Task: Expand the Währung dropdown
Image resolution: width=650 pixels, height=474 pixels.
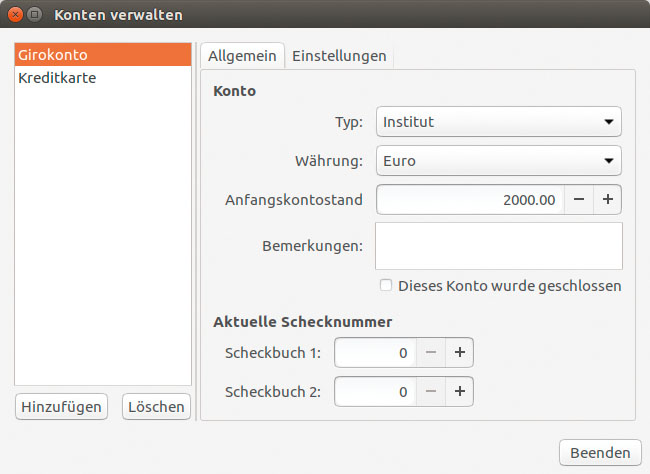Action: [498, 160]
